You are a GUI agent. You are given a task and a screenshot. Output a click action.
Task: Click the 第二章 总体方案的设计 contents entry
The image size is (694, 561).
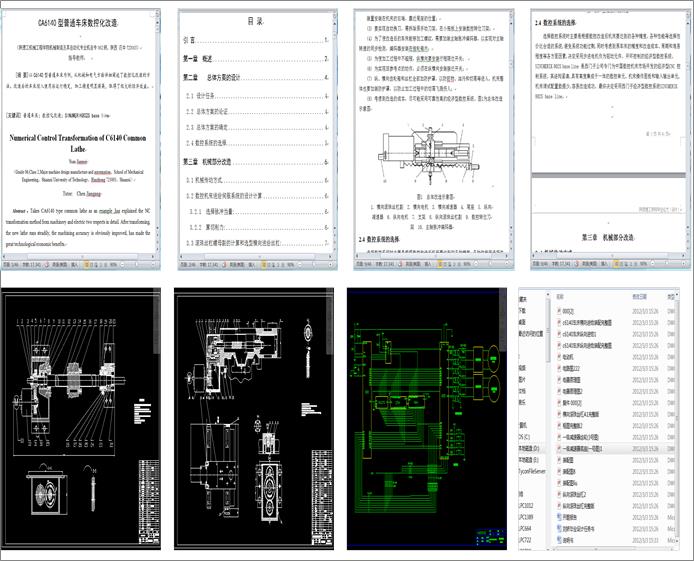(x=256, y=78)
